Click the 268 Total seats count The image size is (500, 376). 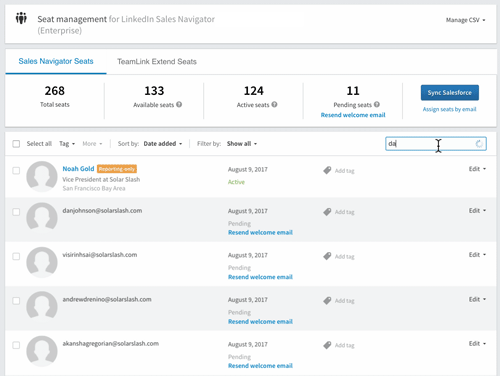pos(55,91)
